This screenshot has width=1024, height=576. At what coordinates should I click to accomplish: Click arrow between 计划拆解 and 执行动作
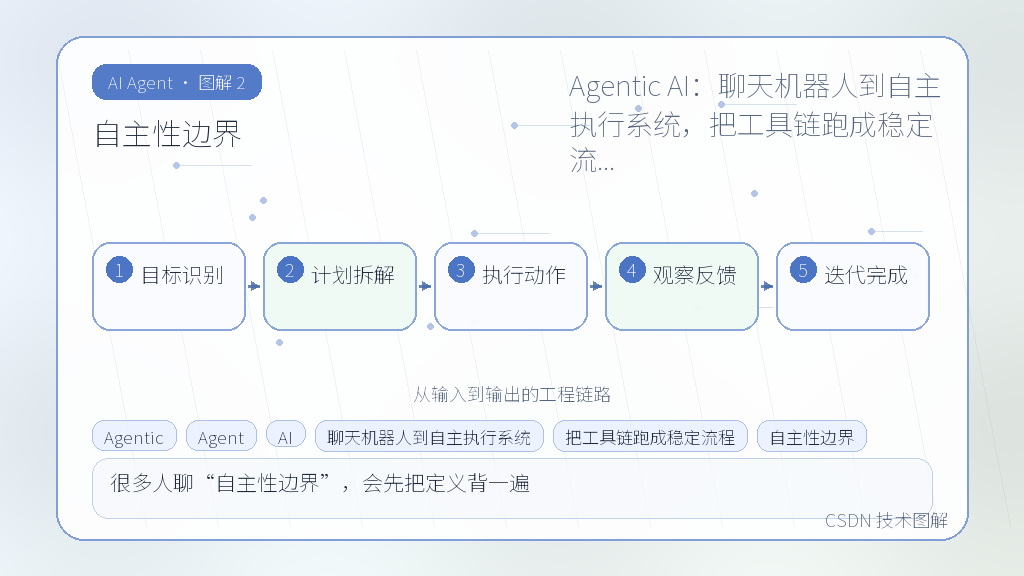426,286
